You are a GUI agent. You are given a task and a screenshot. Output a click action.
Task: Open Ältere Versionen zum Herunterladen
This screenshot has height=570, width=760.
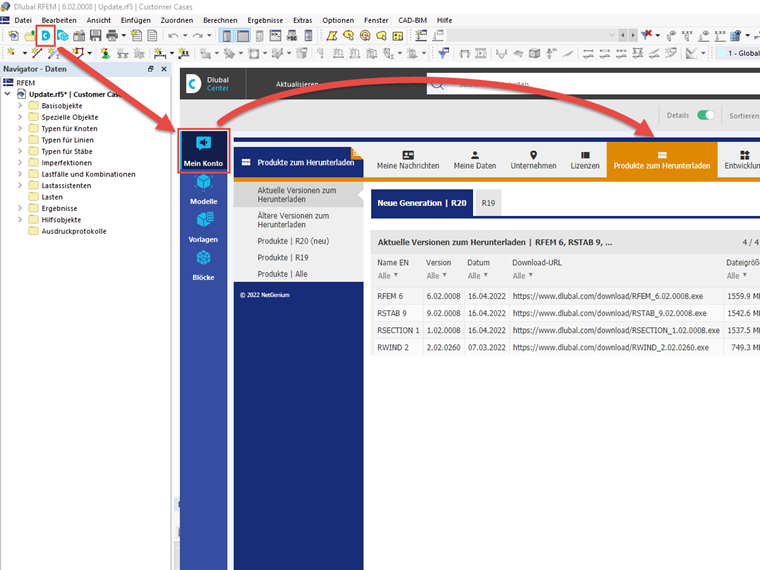click(x=293, y=220)
